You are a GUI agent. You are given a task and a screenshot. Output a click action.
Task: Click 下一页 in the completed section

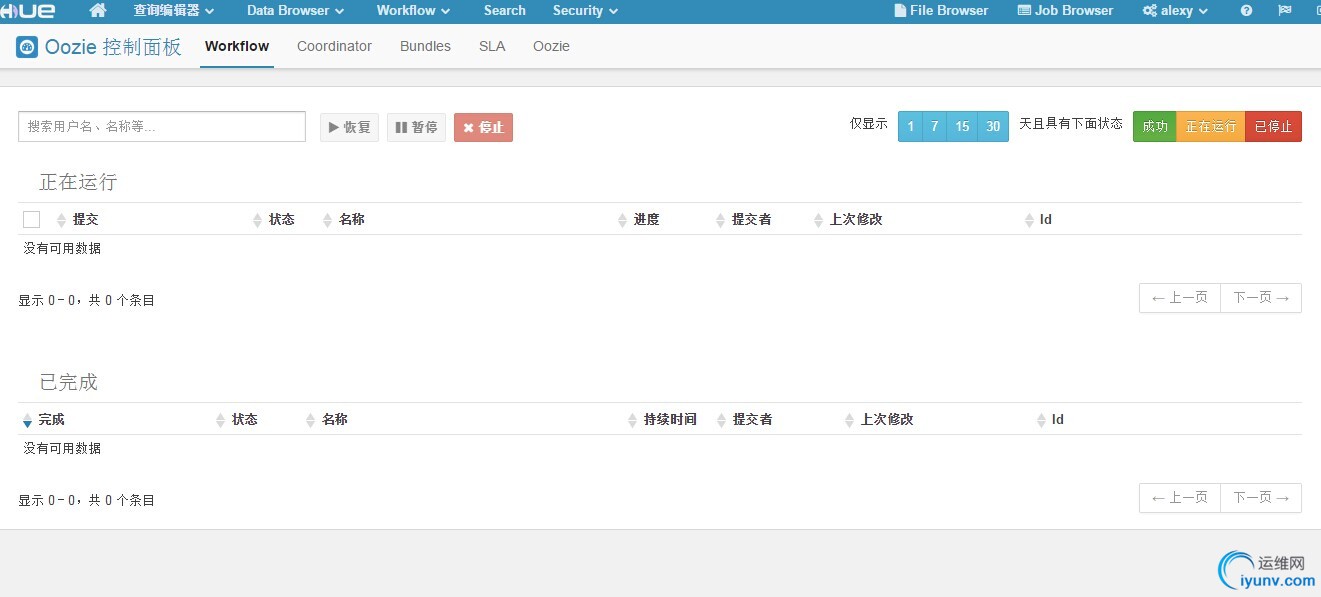click(x=1261, y=498)
